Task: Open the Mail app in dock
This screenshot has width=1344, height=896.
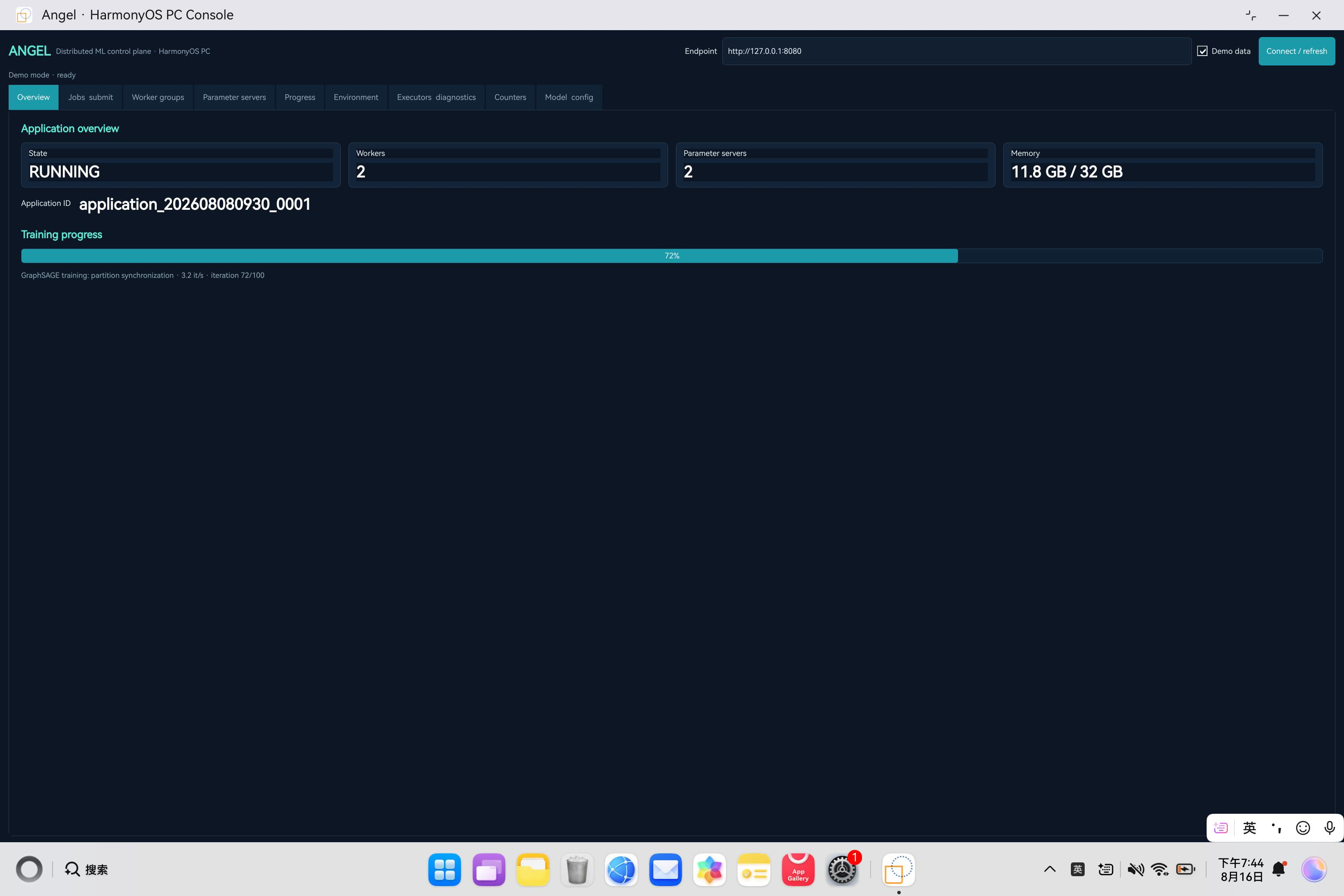Action: 665,869
